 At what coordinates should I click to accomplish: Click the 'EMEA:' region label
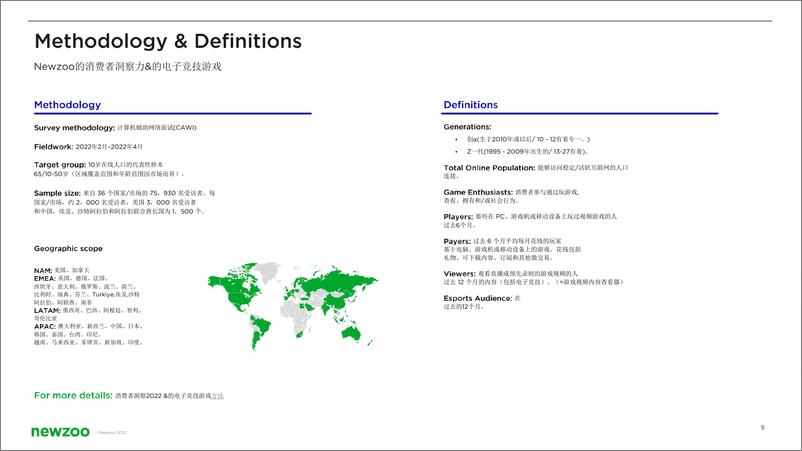[44, 279]
